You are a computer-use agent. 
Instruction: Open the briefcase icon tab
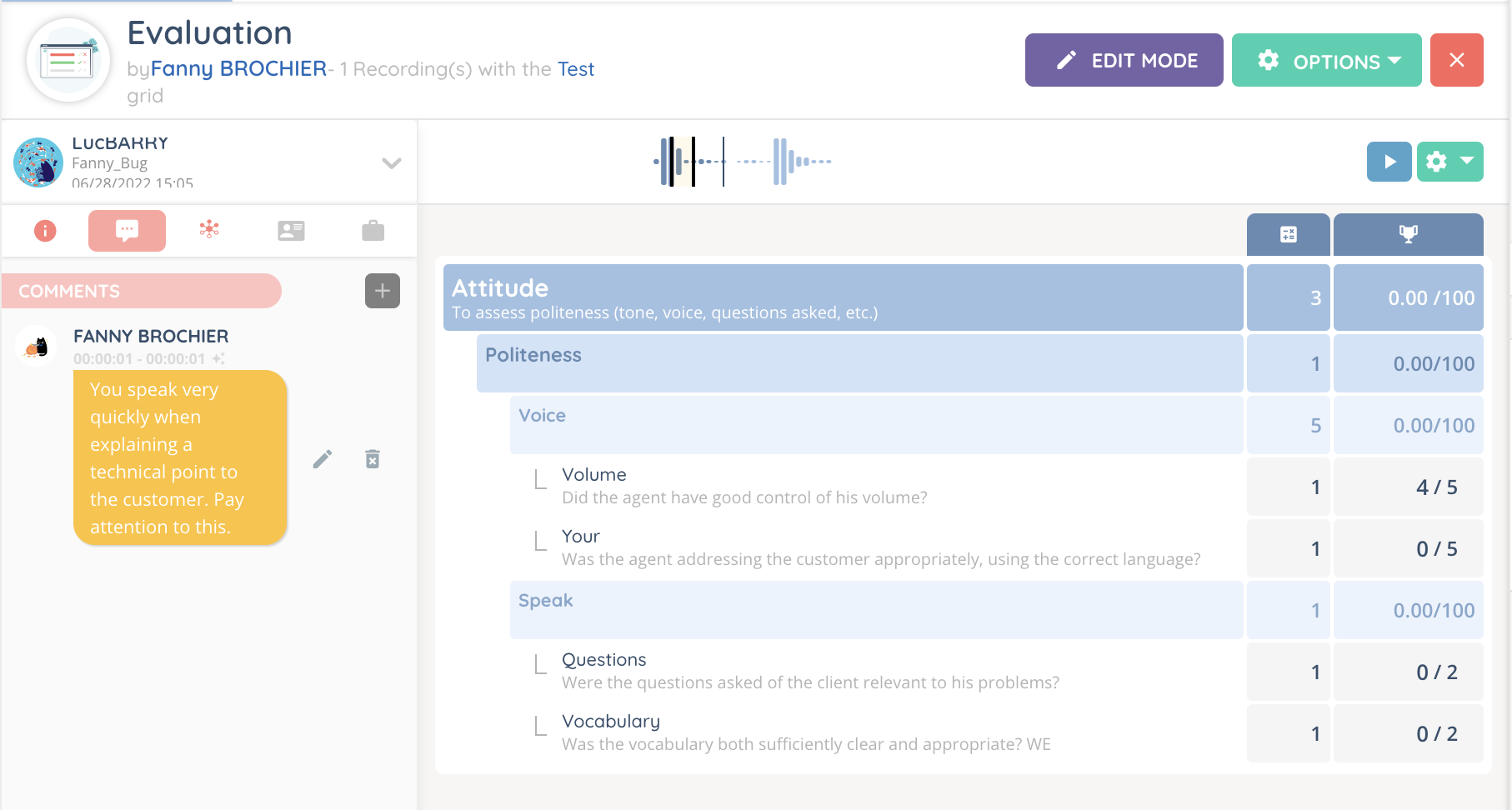point(373,231)
